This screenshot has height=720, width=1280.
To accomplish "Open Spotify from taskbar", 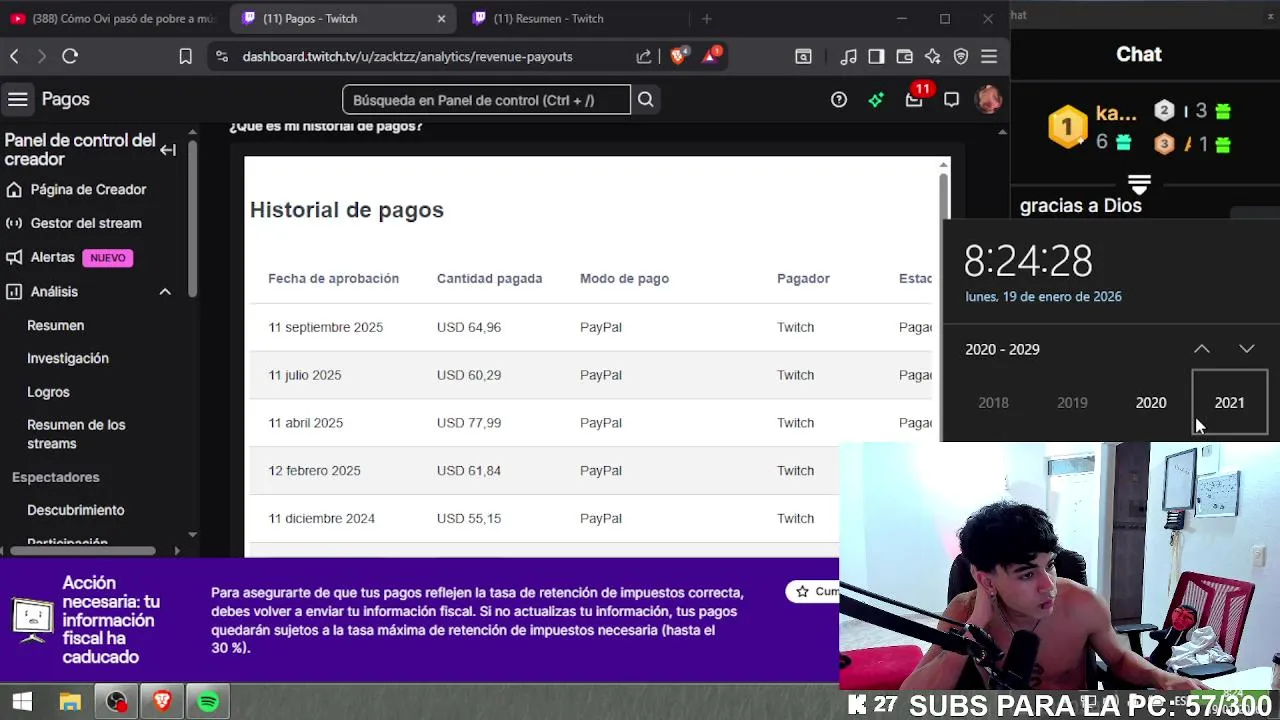I will (x=208, y=702).
